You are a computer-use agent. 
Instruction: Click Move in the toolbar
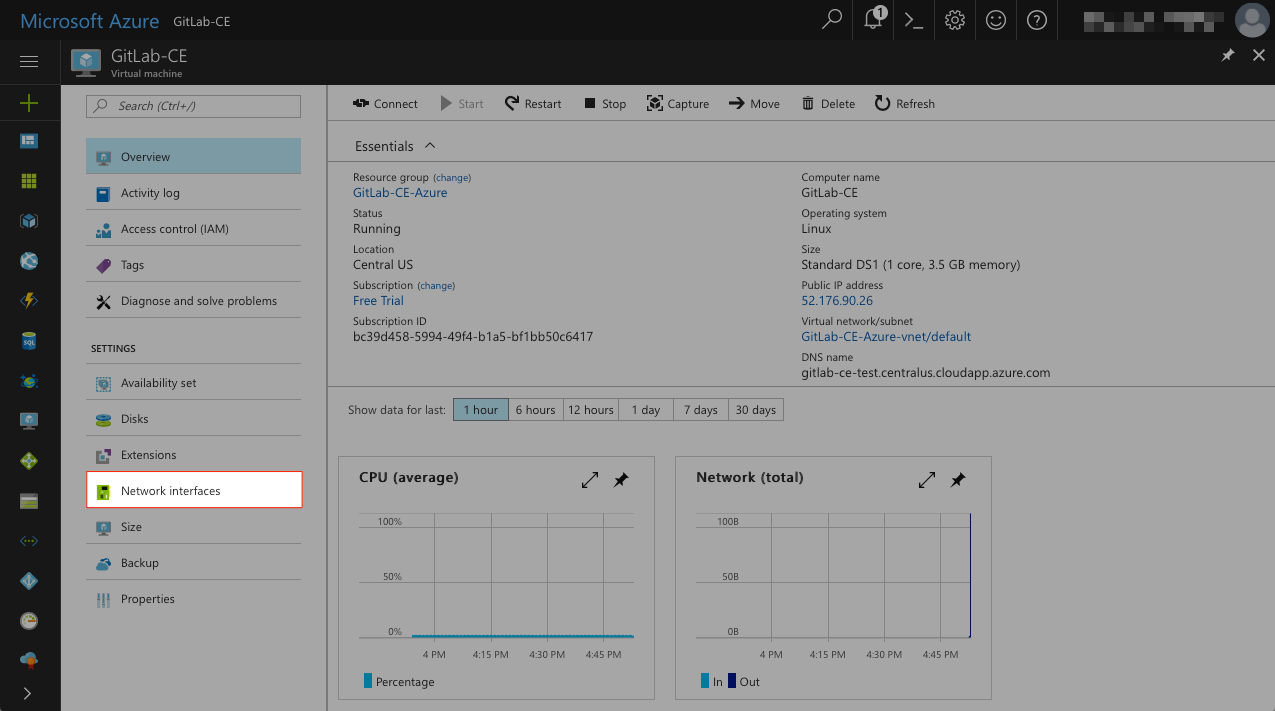754,104
